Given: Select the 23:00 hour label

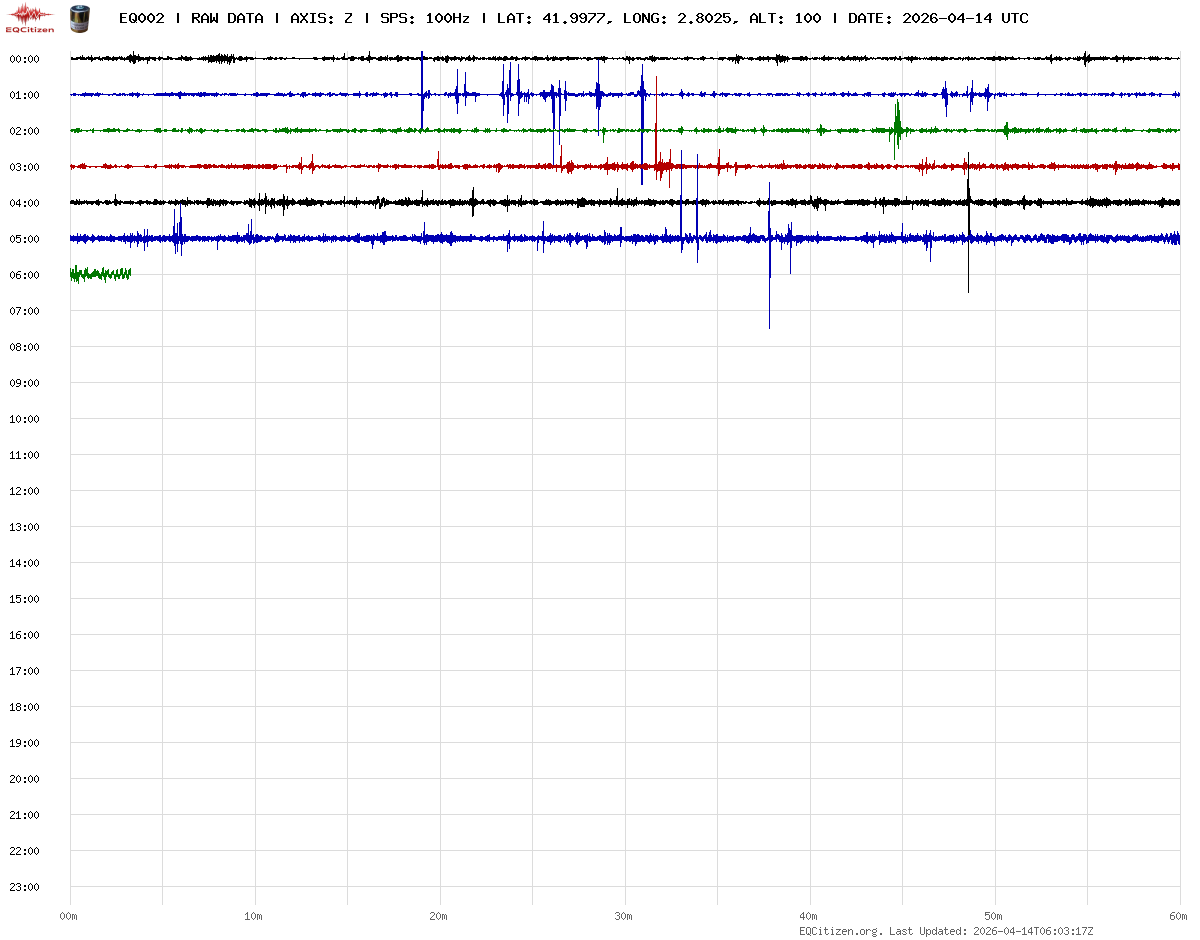Looking at the screenshot, I should point(24,887).
